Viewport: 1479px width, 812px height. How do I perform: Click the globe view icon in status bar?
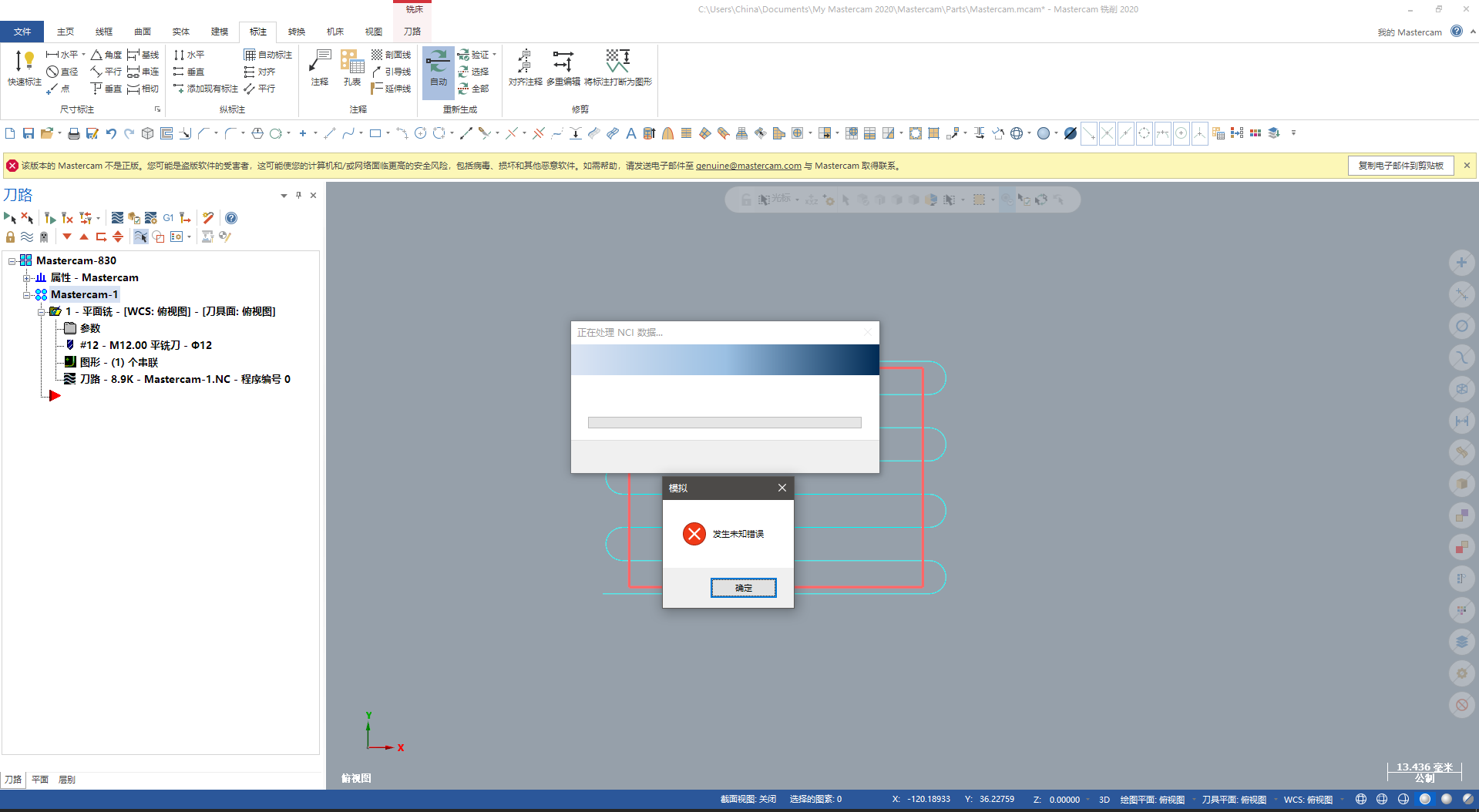coord(1361,800)
